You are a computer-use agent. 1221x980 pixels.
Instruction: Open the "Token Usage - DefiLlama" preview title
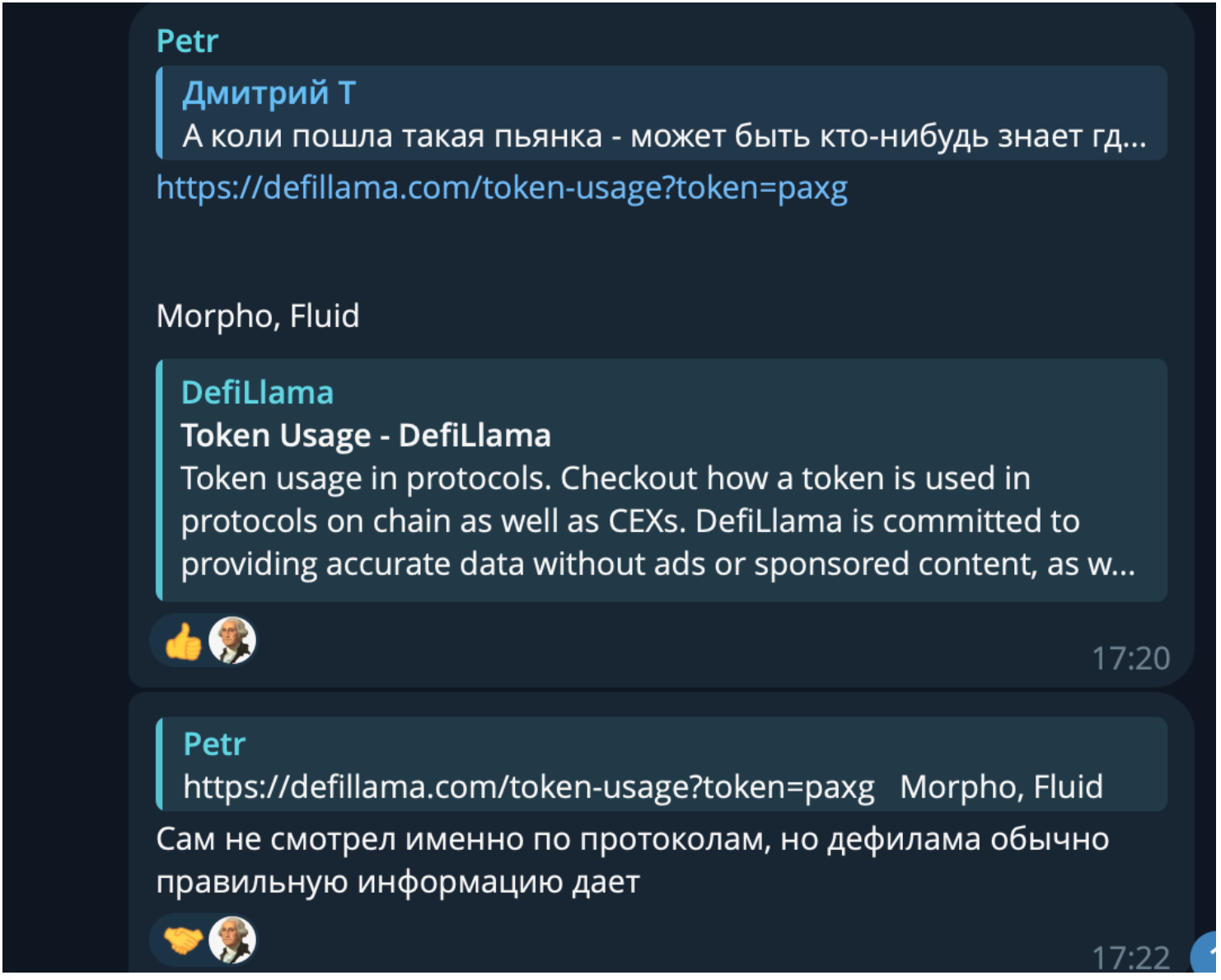tap(366, 436)
